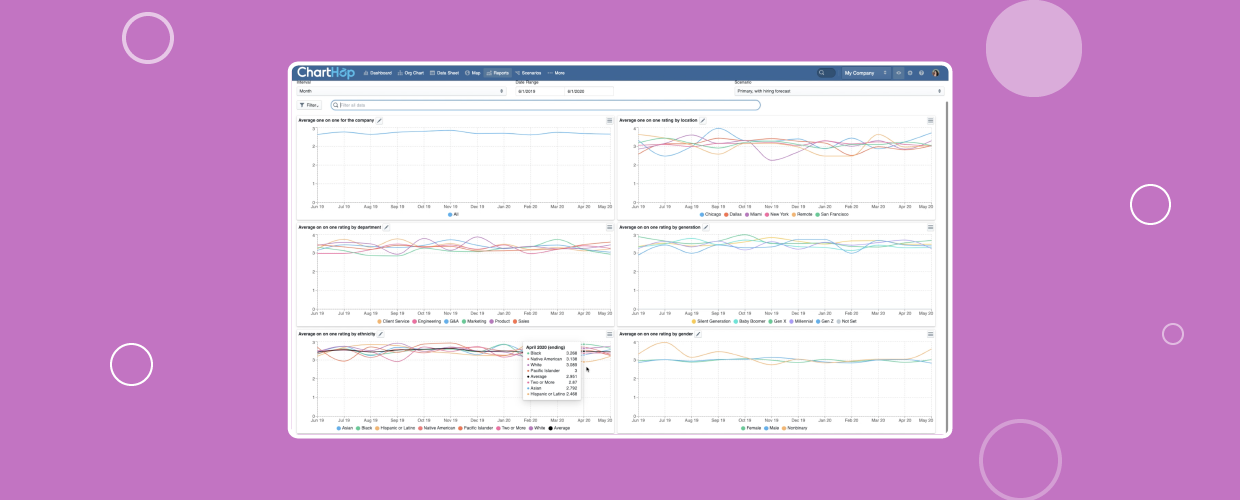Expand the Interval Month dropdown
The height and width of the screenshot is (502, 1240).
tap(402, 91)
